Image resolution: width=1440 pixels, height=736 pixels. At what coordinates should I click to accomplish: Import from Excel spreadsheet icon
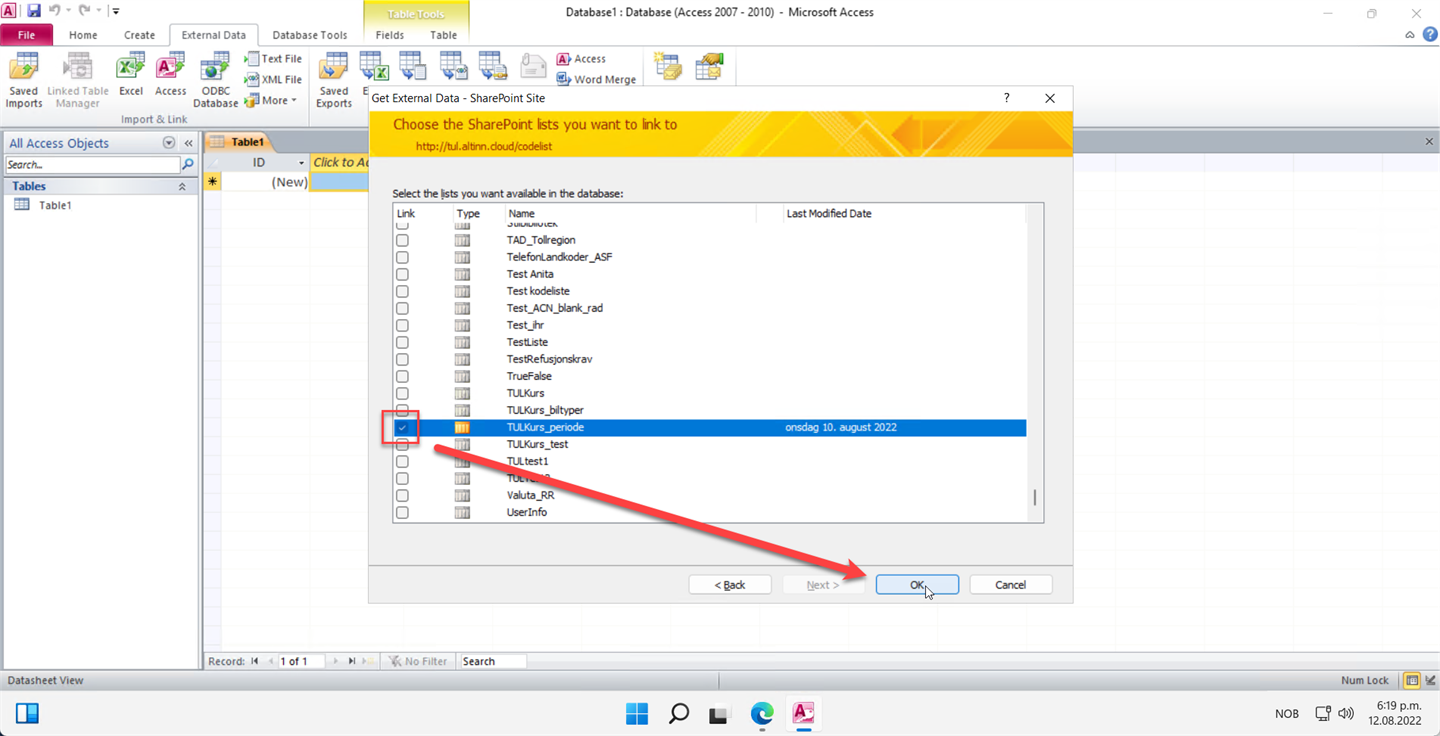[x=131, y=75]
